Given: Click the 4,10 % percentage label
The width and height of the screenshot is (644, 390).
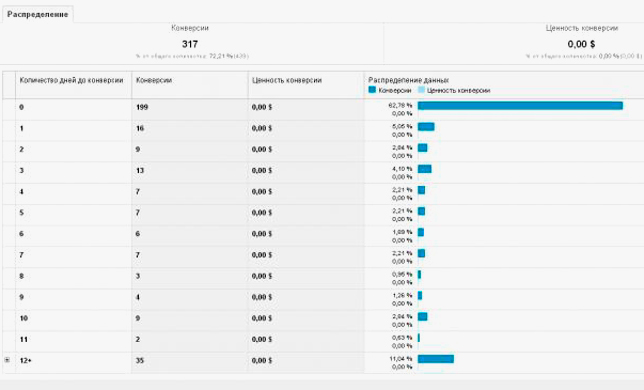Looking at the screenshot, I should tap(402, 169).
